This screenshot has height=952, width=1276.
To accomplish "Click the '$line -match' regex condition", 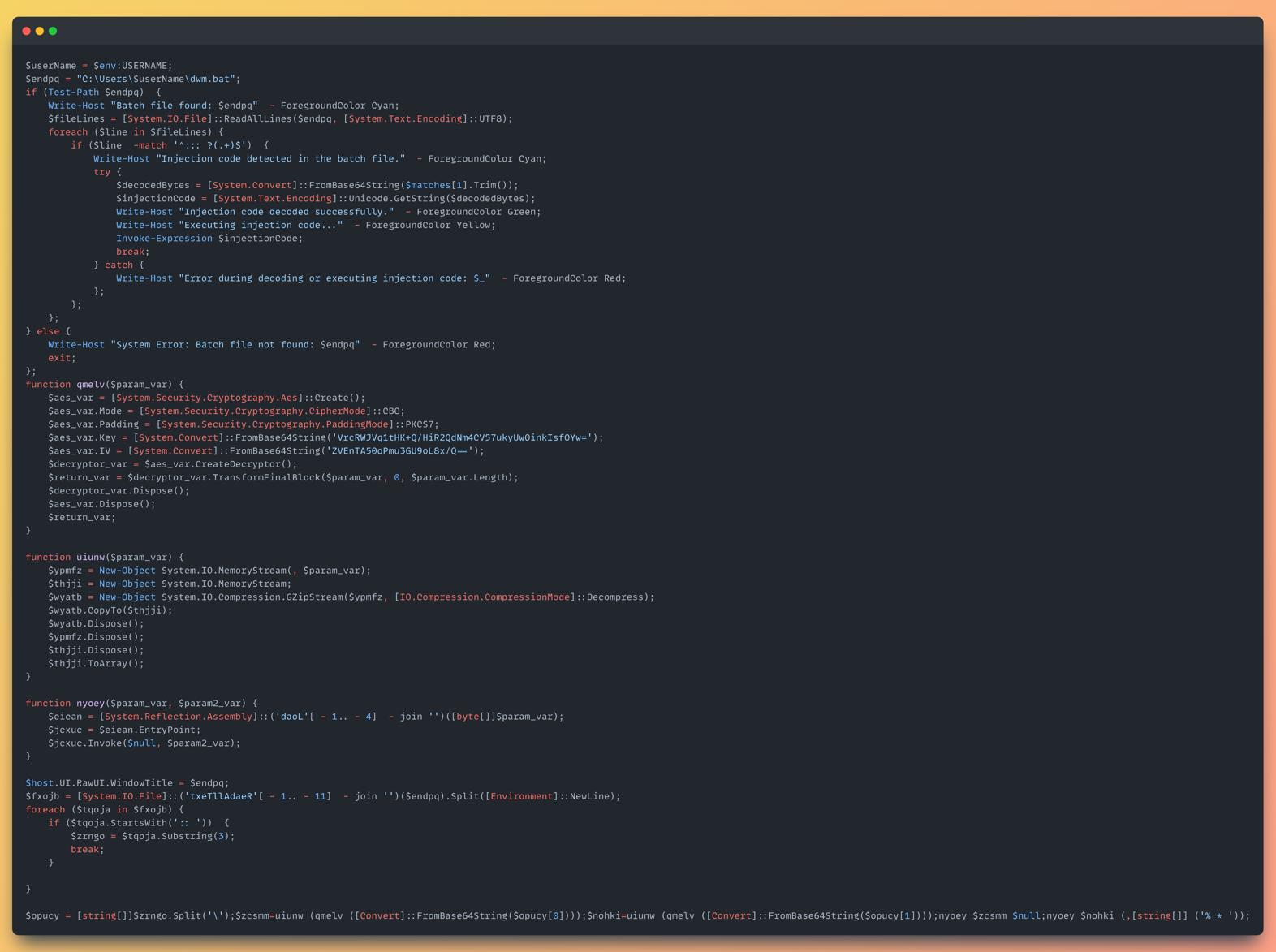I will point(170,145).
